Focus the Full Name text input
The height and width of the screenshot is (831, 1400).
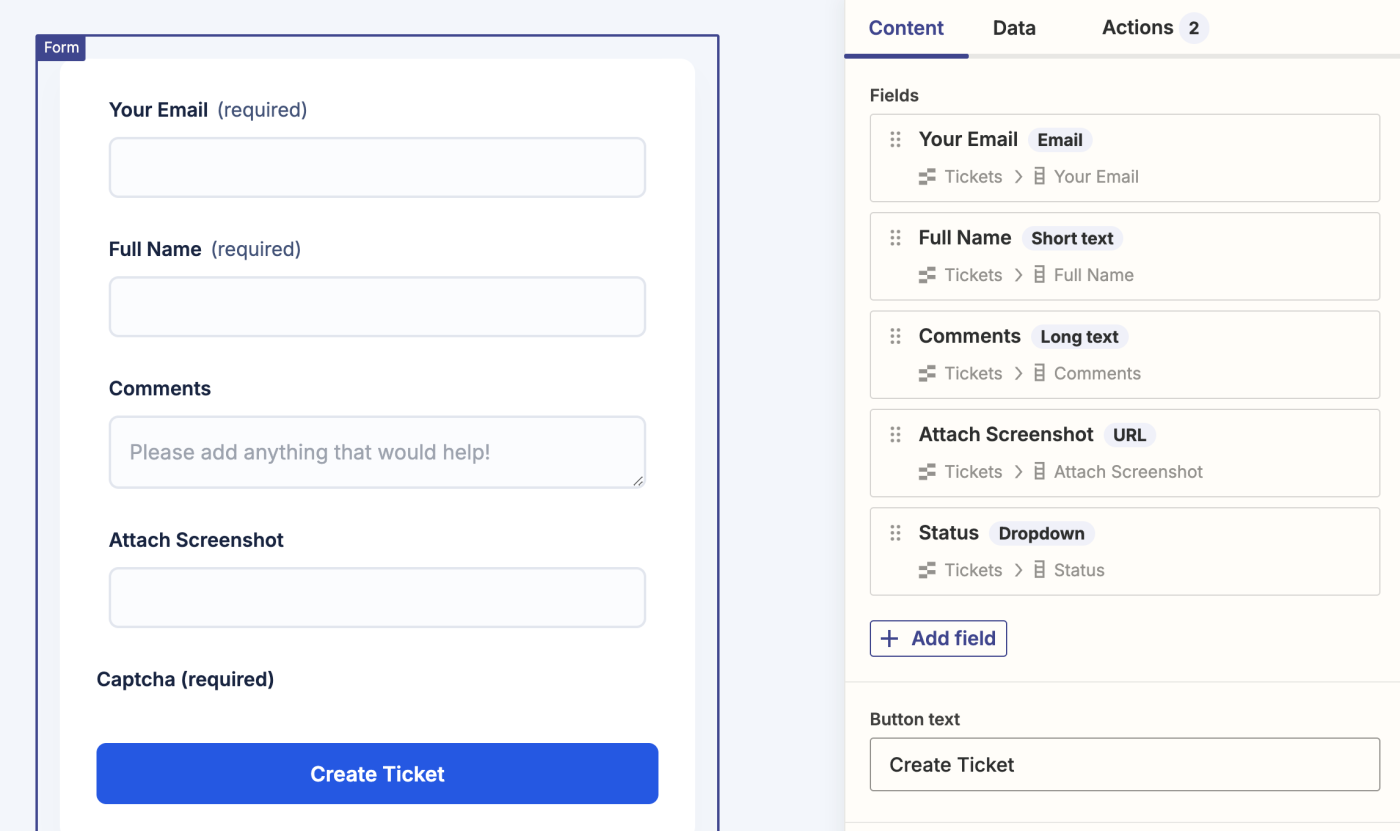pyautogui.click(x=377, y=307)
